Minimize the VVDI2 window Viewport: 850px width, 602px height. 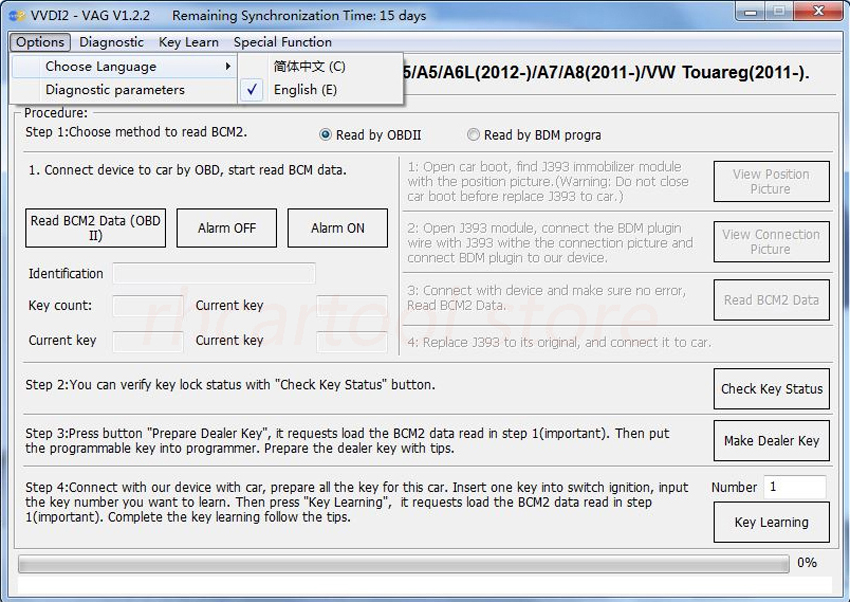click(750, 12)
